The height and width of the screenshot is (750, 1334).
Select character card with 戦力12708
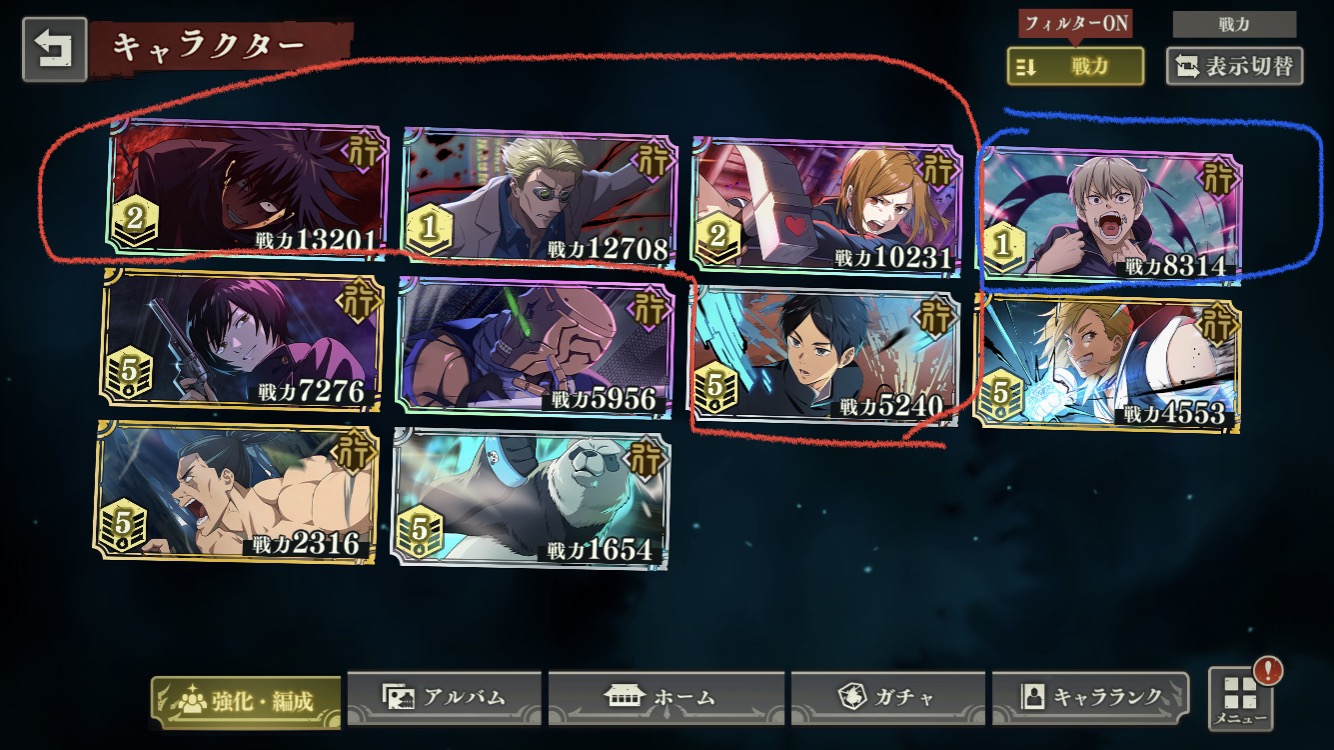tap(538, 195)
